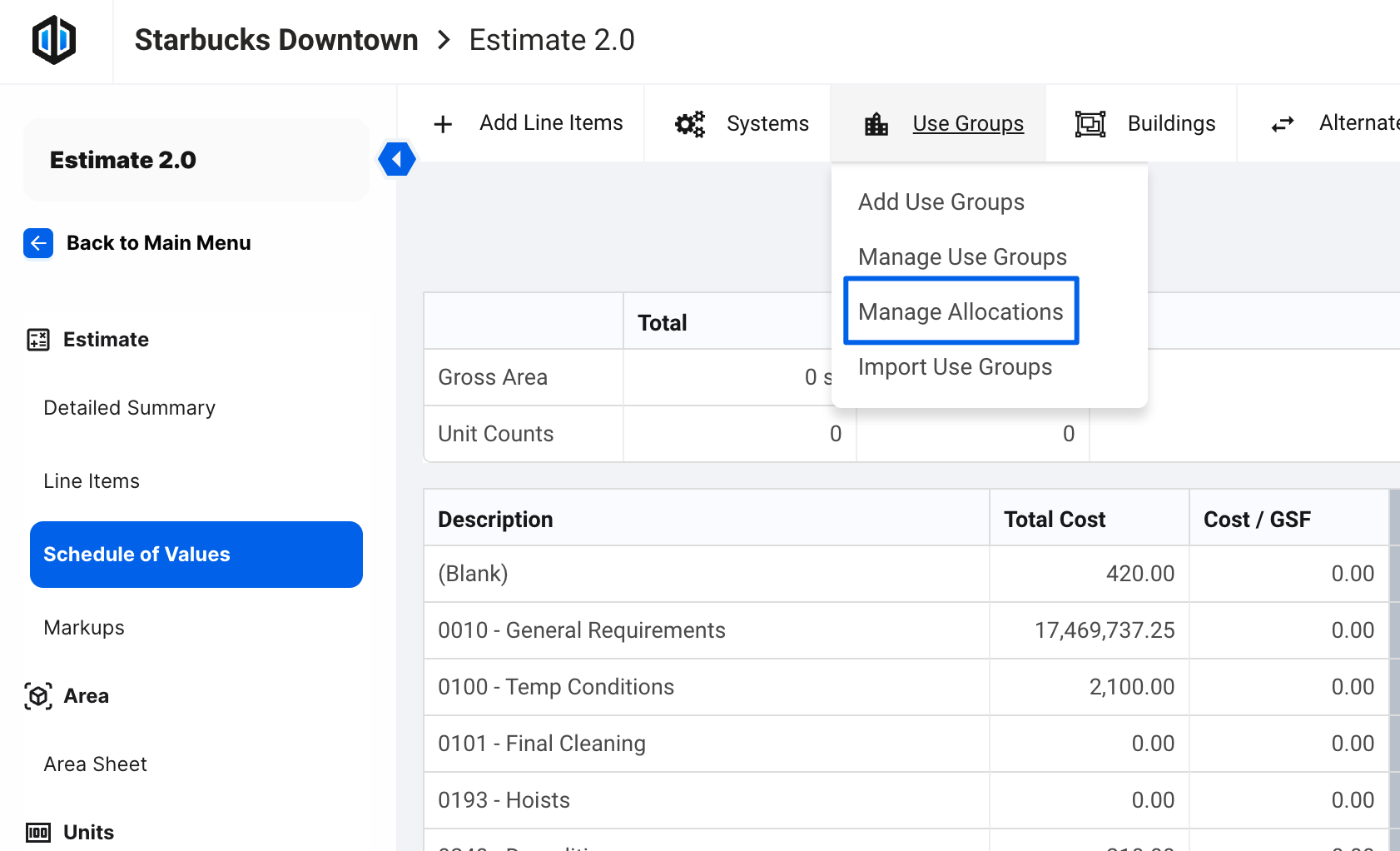Click the Units icon in the sidebar

pos(38,831)
